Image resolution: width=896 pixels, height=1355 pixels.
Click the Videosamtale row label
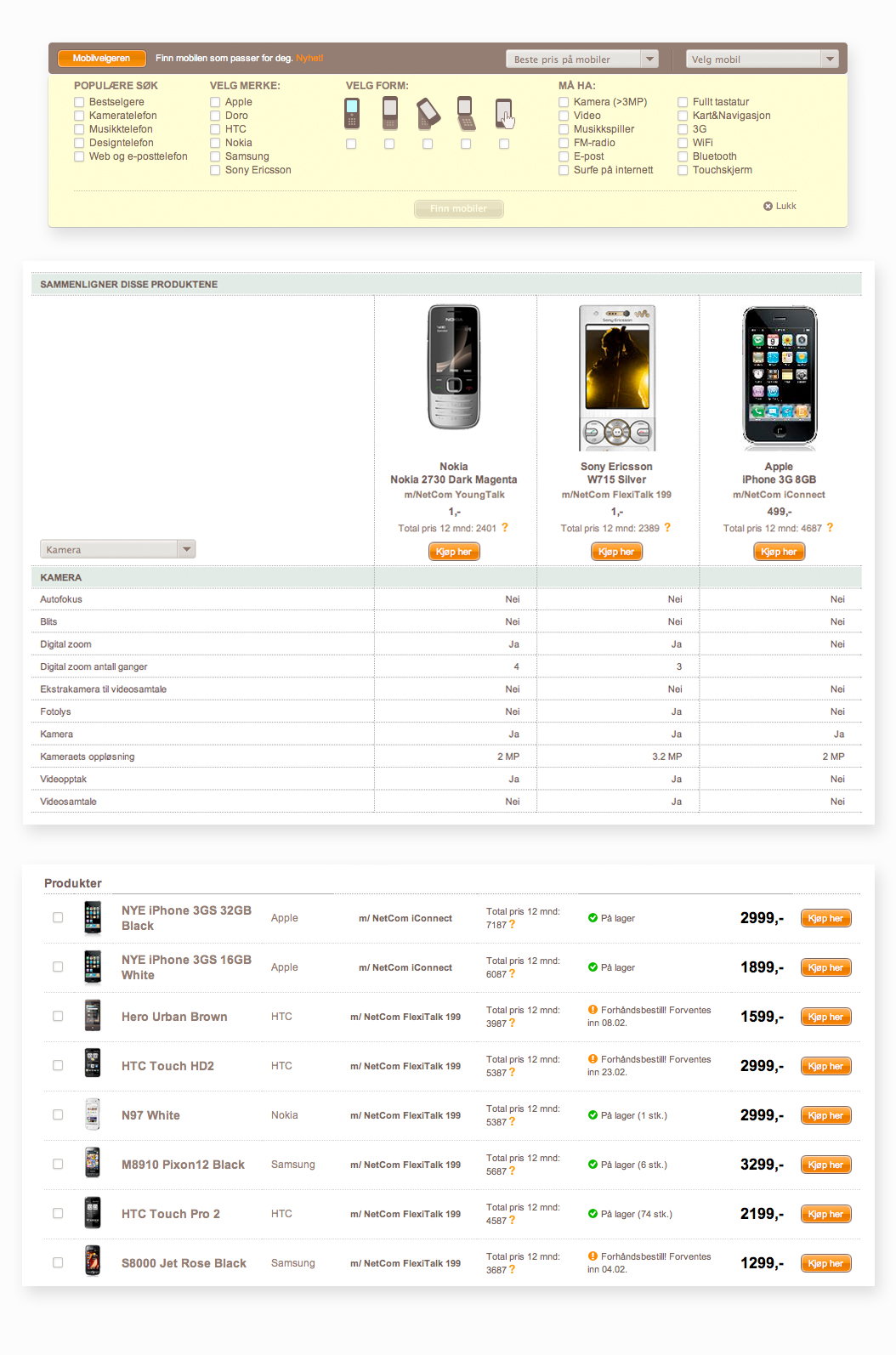coord(68,802)
